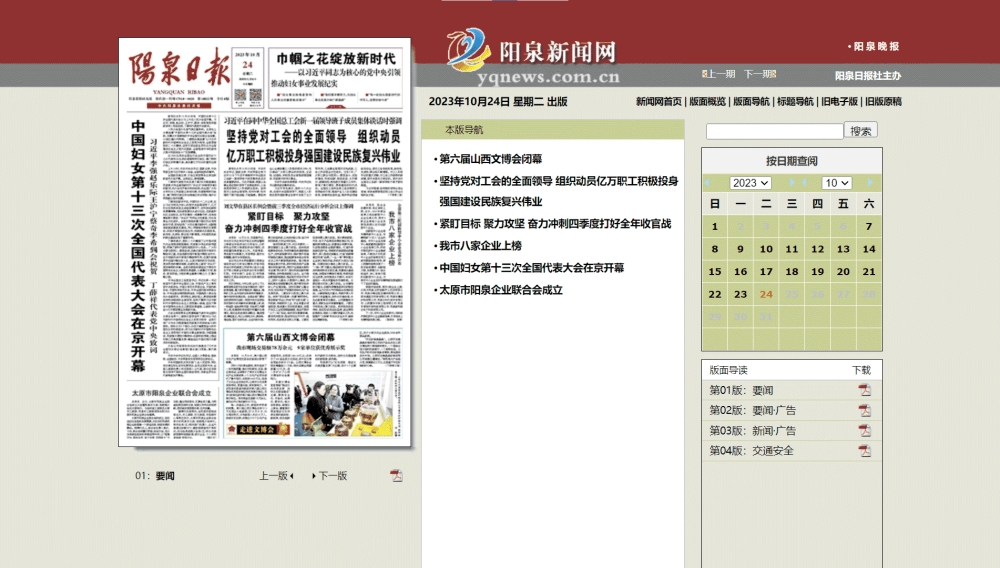Select highlighted October 24 in calendar
Image resolution: width=1000 pixels, height=568 pixels.
766,295
